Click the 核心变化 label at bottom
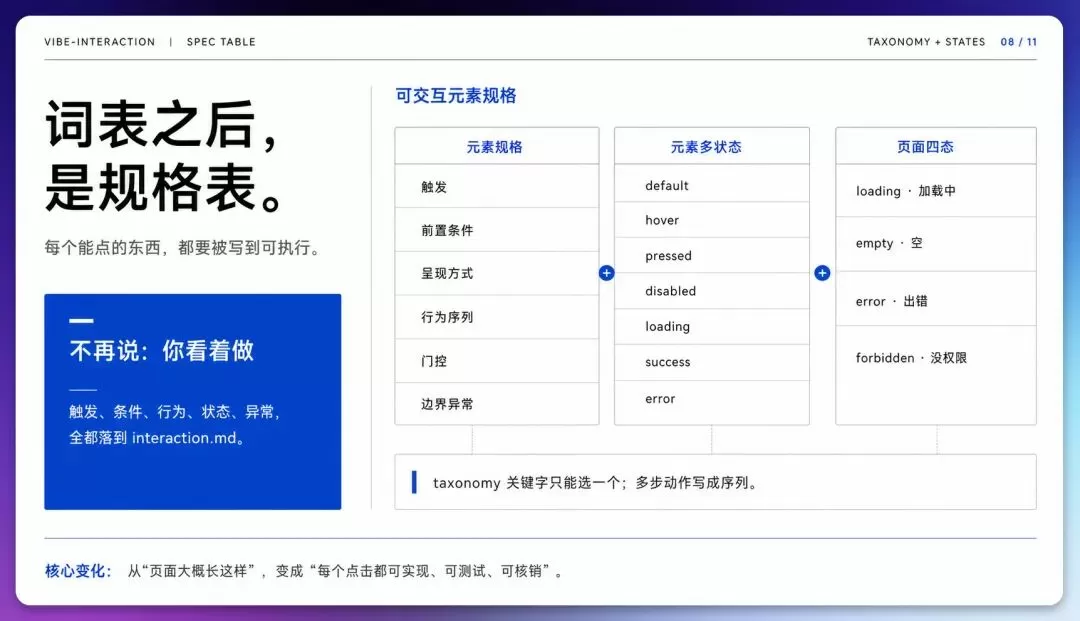Image resolution: width=1080 pixels, height=621 pixels. coord(78,571)
